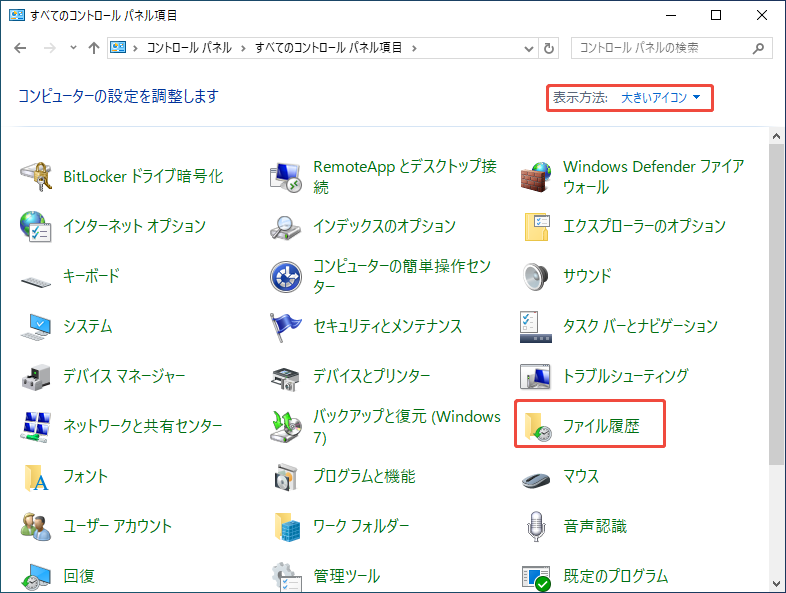Viewport: 786px width, 593px height.
Task: Open the ワーク フォルダー icon
Action: (287, 527)
